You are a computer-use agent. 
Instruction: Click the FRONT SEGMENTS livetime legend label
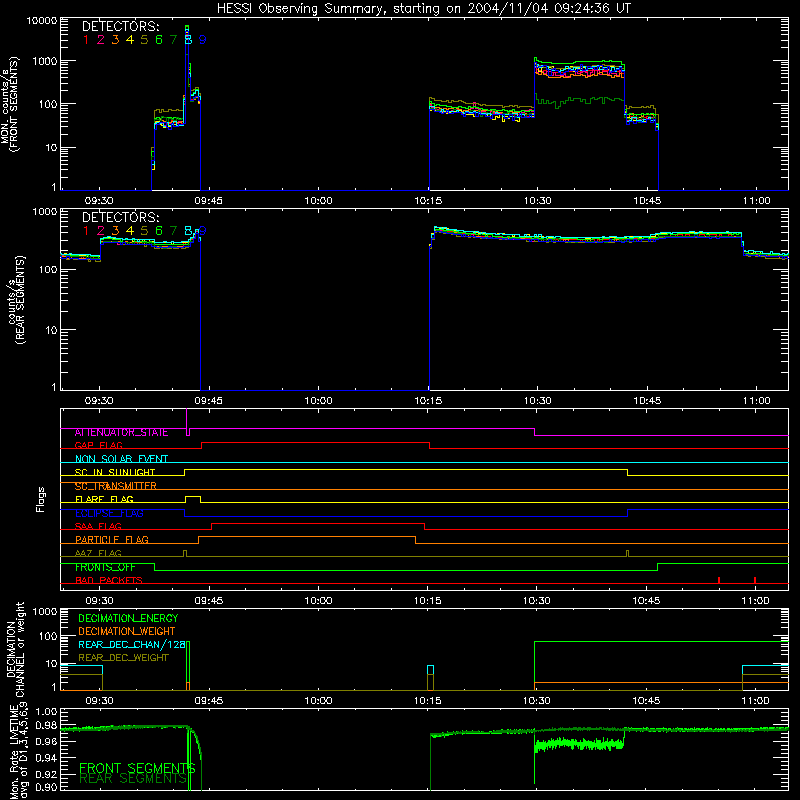click(x=137, y=768)
